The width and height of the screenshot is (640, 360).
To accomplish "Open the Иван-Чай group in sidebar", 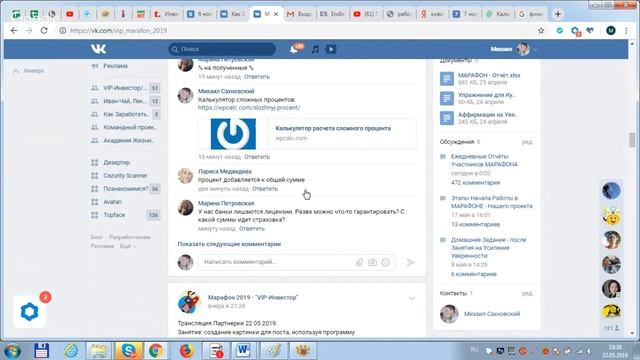I will (x=124, y=101).
